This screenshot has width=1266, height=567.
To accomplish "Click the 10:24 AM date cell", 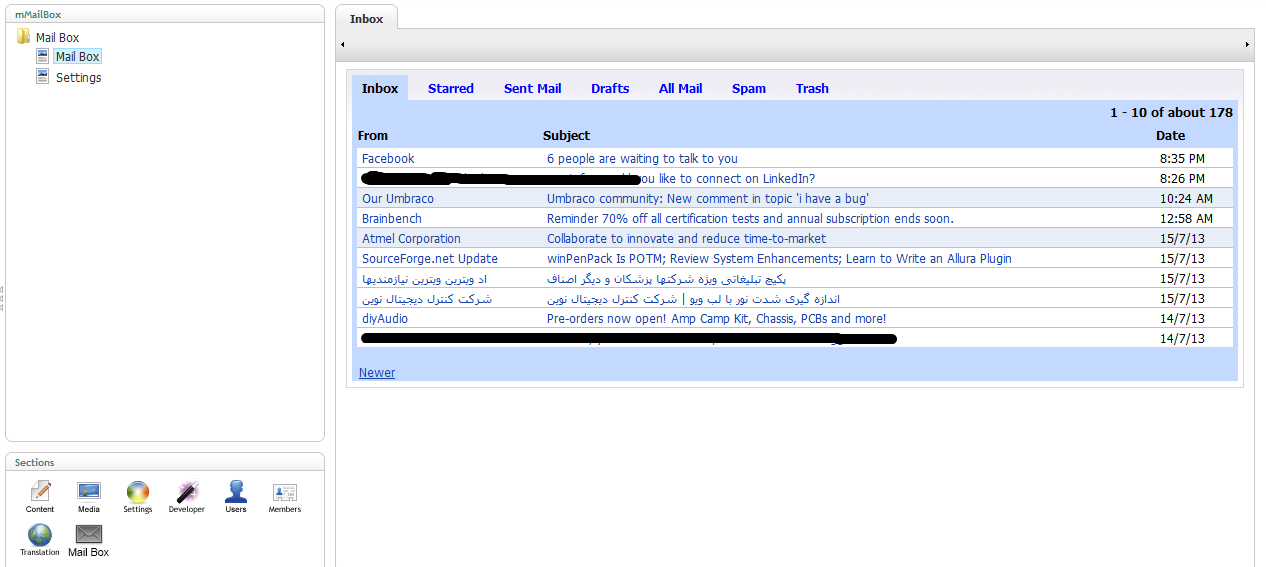I will [x=1186, y=198].
